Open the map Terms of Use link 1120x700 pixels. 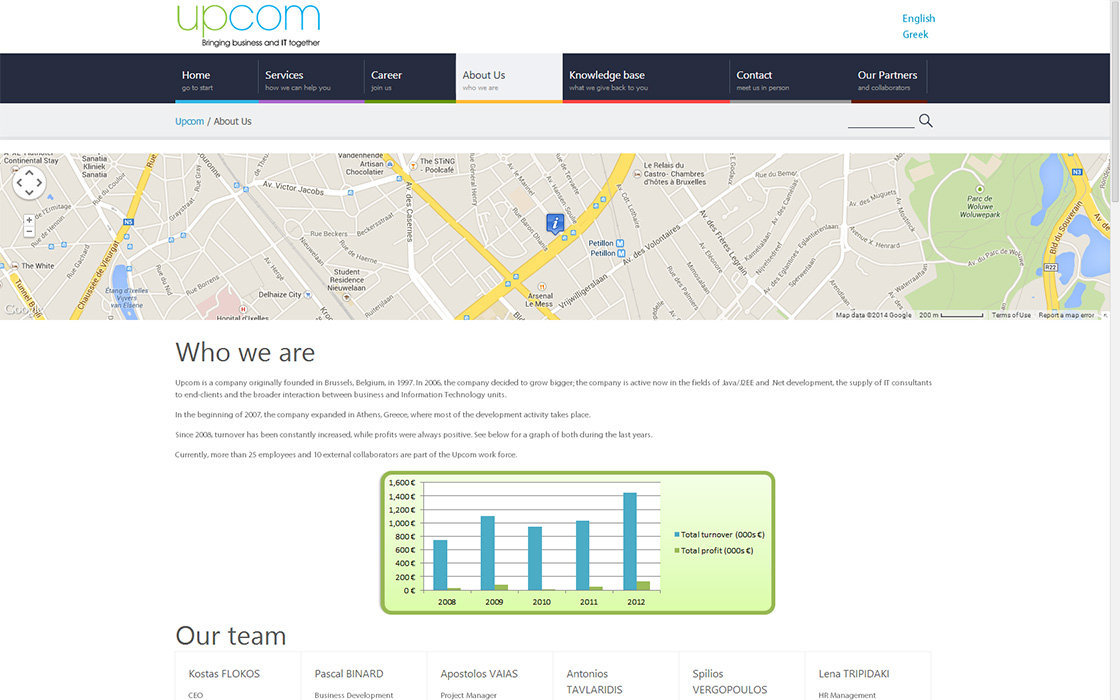pos(1010,315)
